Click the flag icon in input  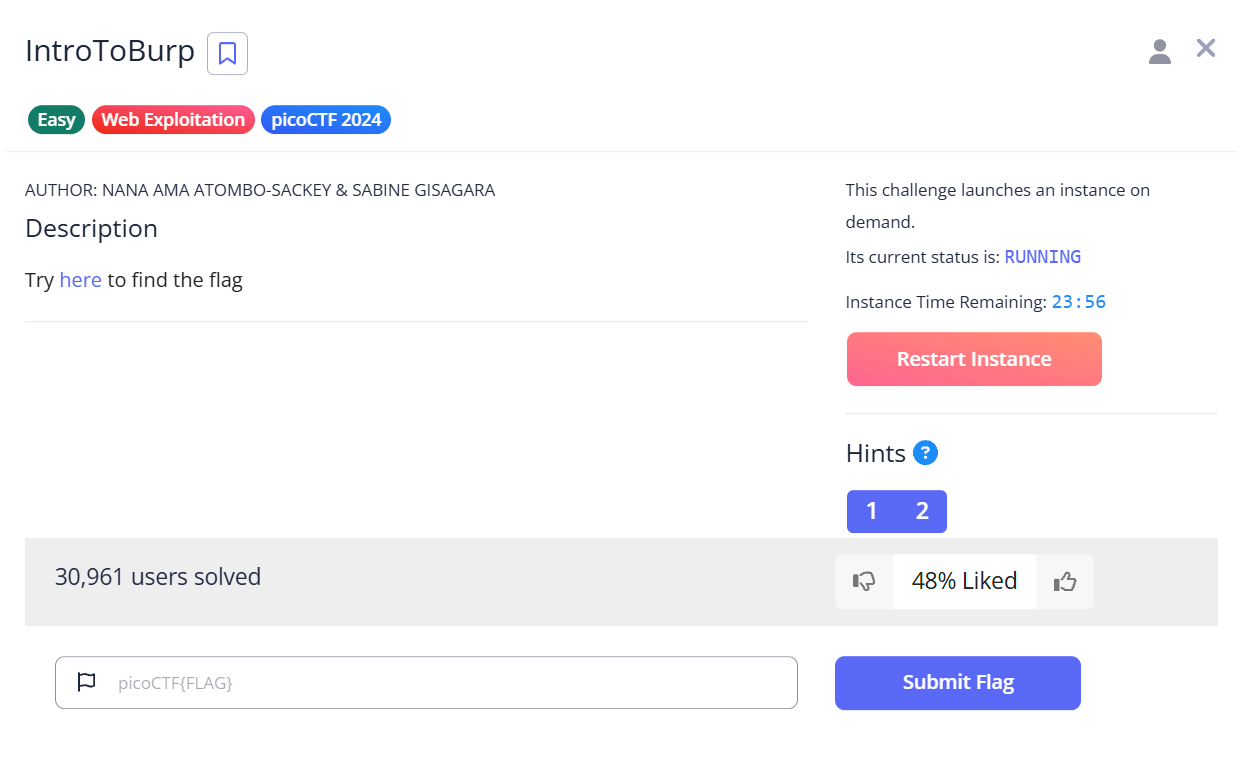pyautogui.click(x=87, y=683)
